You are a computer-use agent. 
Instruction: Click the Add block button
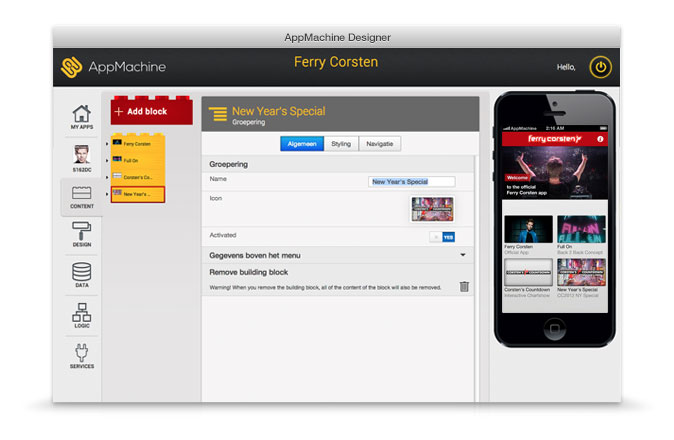[151, 111]
